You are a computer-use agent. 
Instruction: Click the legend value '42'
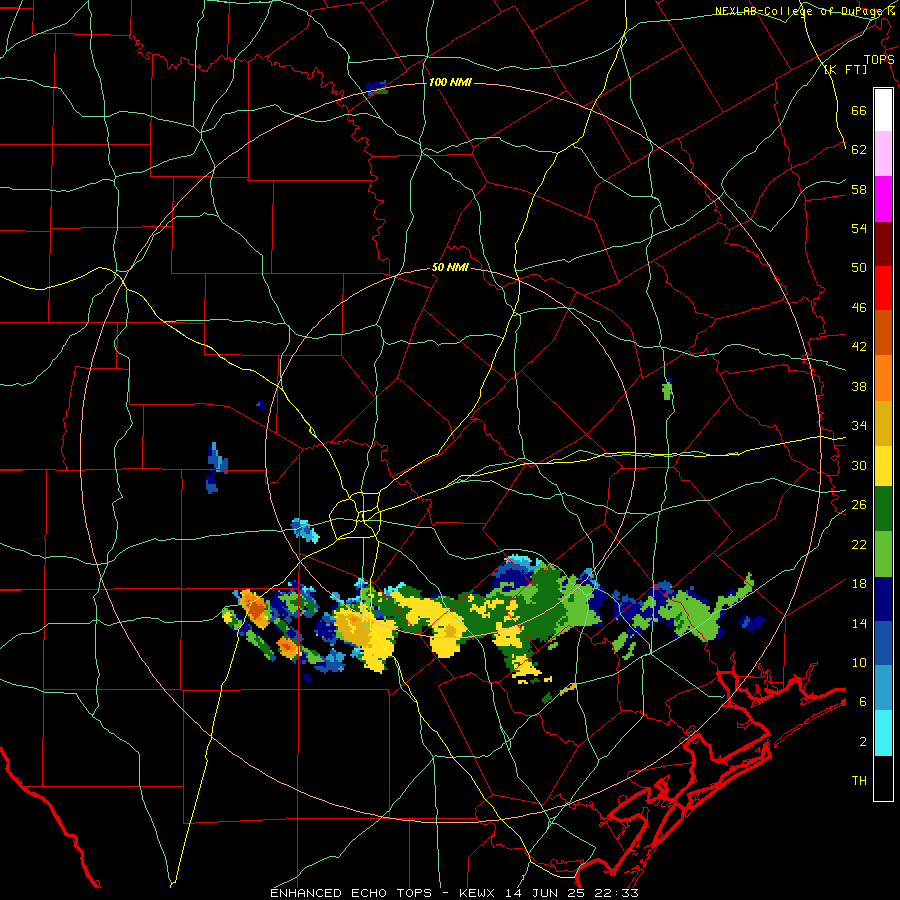point(859,347)
